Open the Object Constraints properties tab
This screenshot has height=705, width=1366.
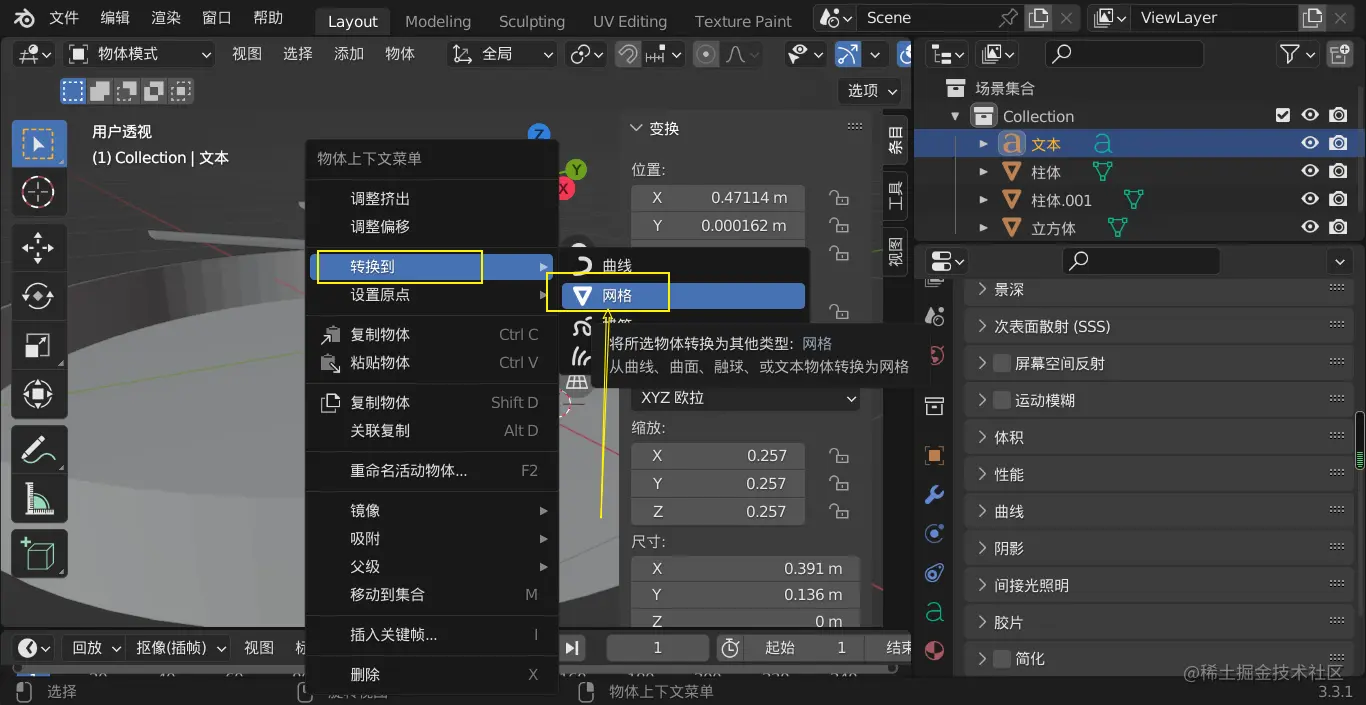tap(935, 572)
